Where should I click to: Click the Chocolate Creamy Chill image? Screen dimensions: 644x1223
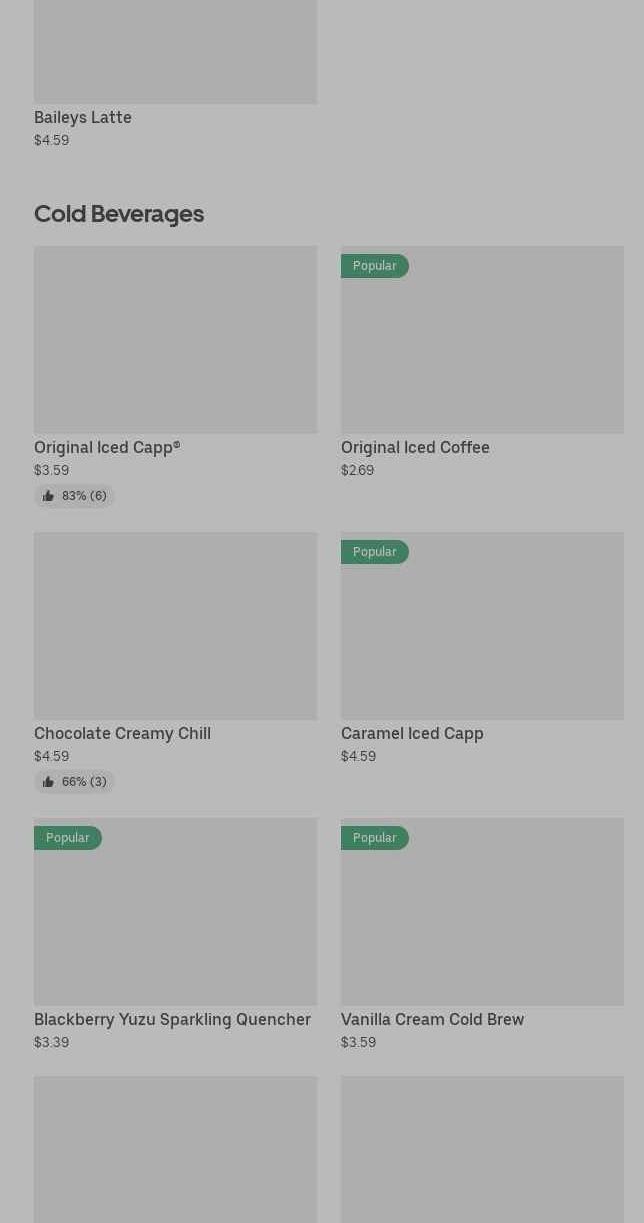pos(175,626)
